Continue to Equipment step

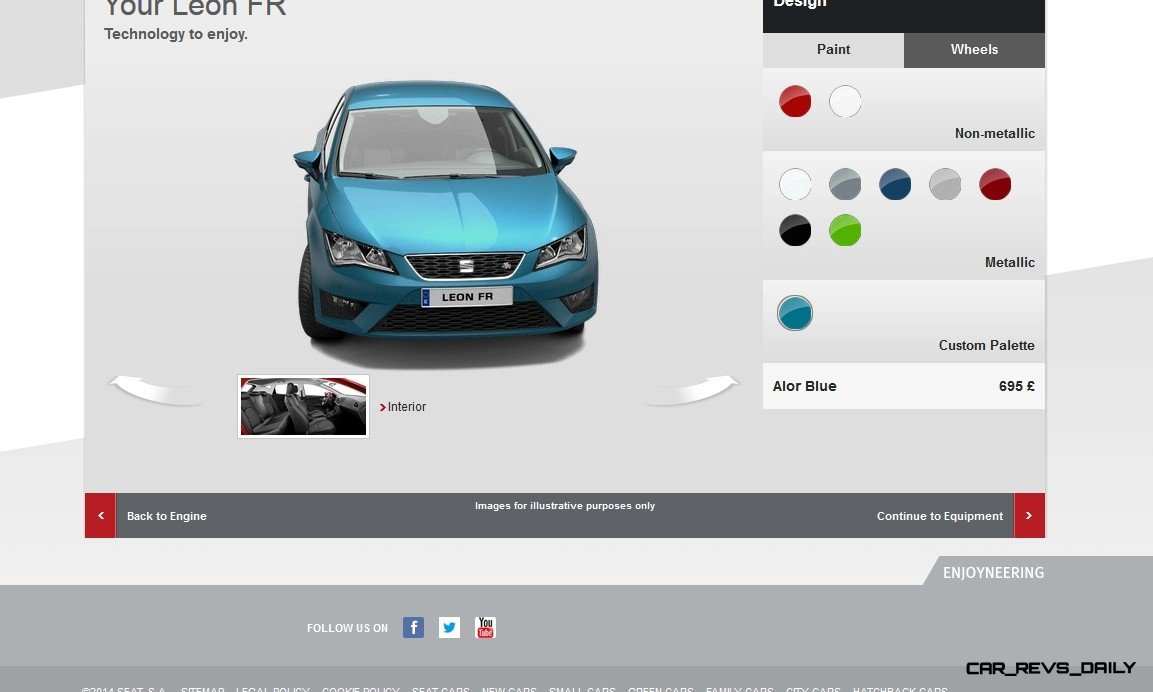940,516
